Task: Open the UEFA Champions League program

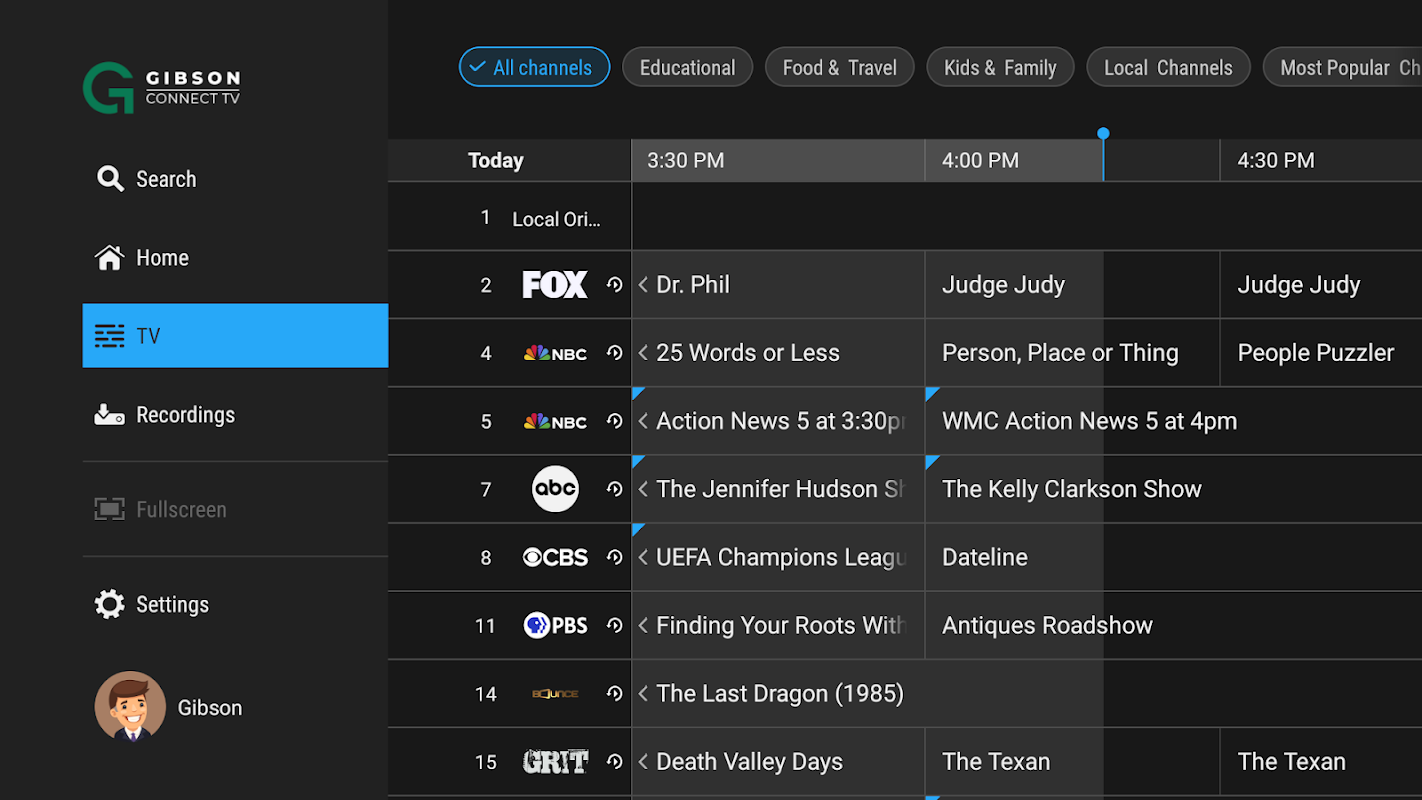Action: click(x=778, y=557)
